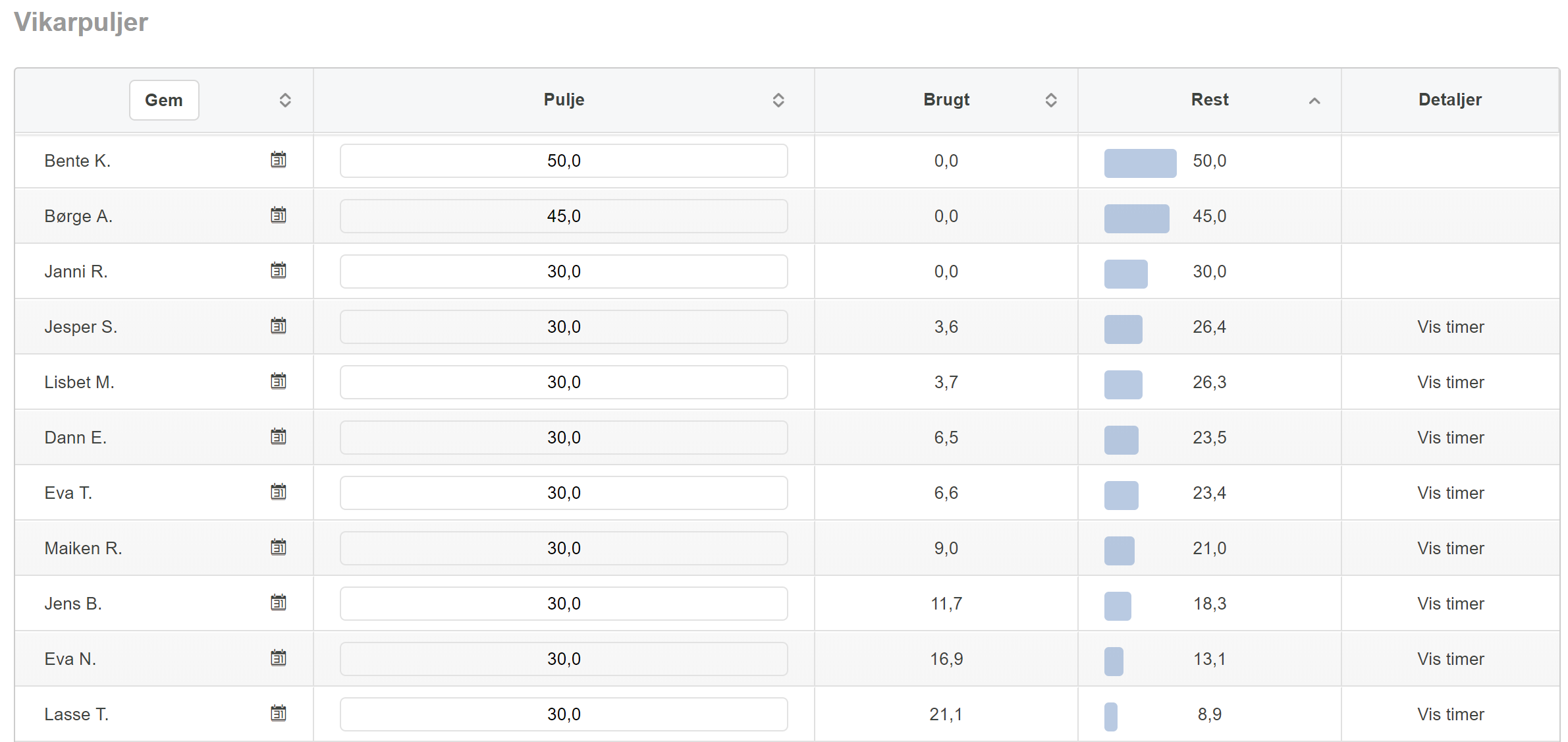The image size is (1568, 742).
Task: Select the name Lasse T.
Action: click(76, 714)
